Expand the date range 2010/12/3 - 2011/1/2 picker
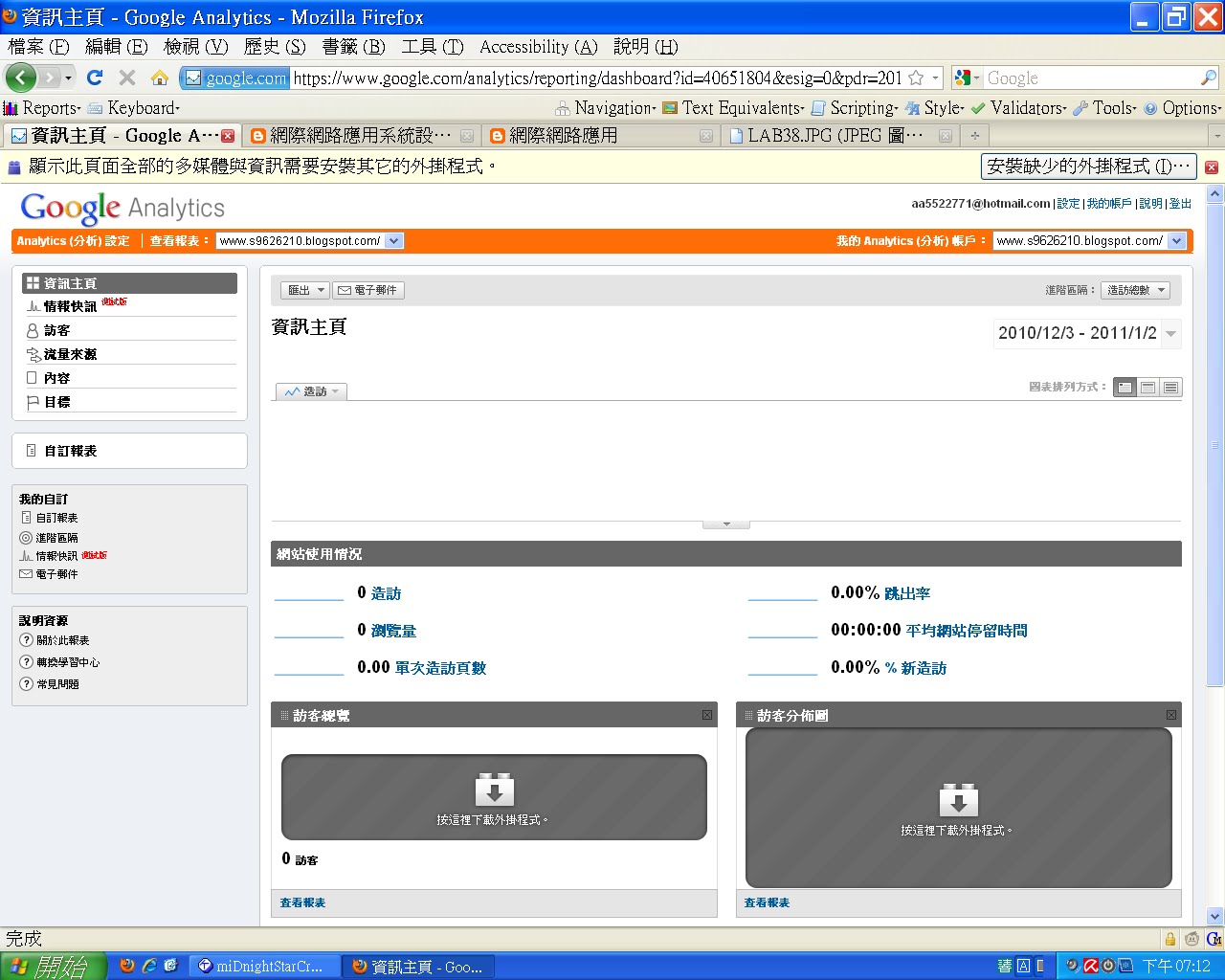The height and width of the screenshot is (980, 1225). (1087, 333)
